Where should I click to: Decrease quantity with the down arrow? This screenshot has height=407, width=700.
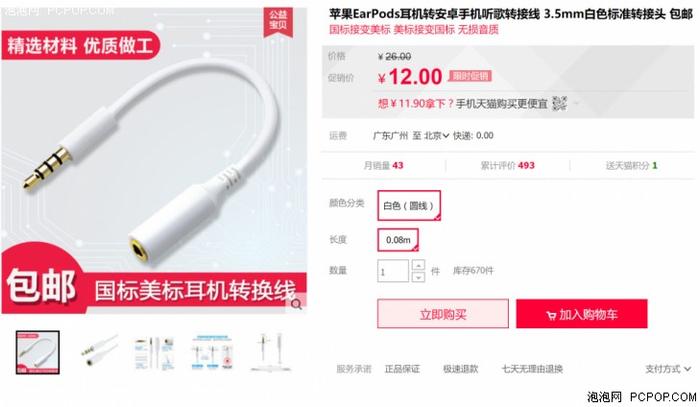[x=418, y=277]
